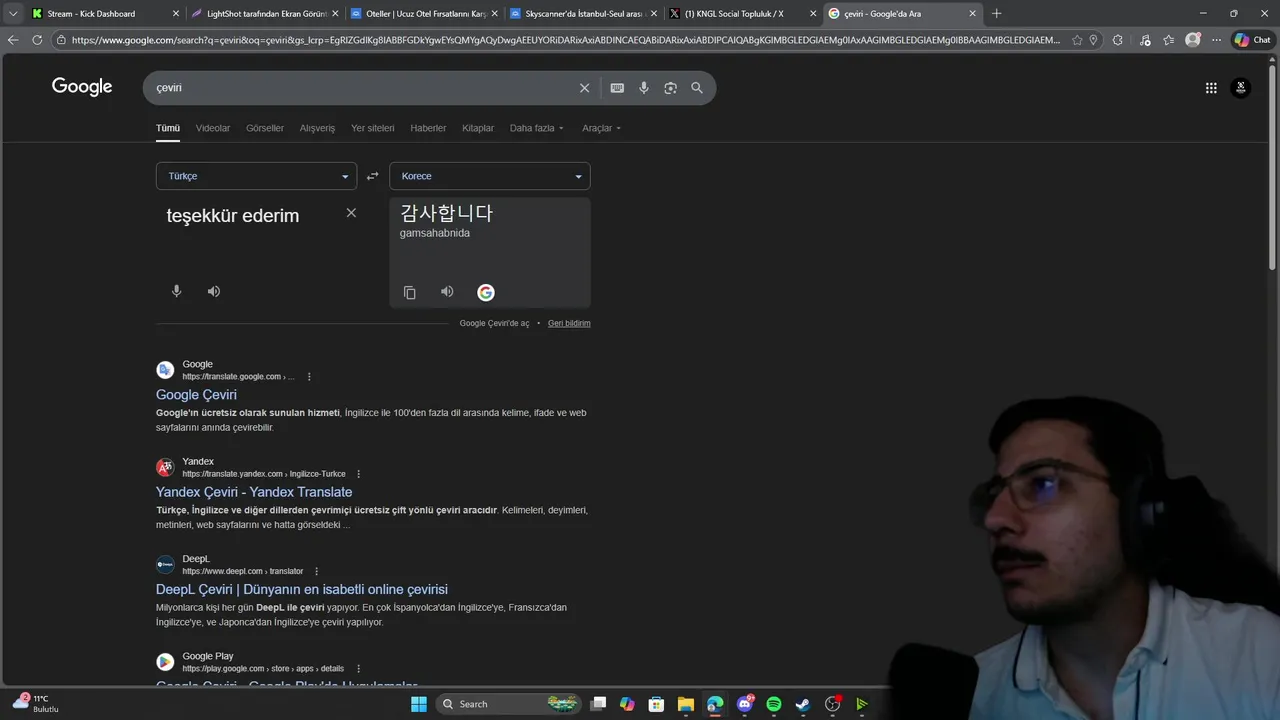Open a new browser tab

pyautogui.click(x=996, y=14)
